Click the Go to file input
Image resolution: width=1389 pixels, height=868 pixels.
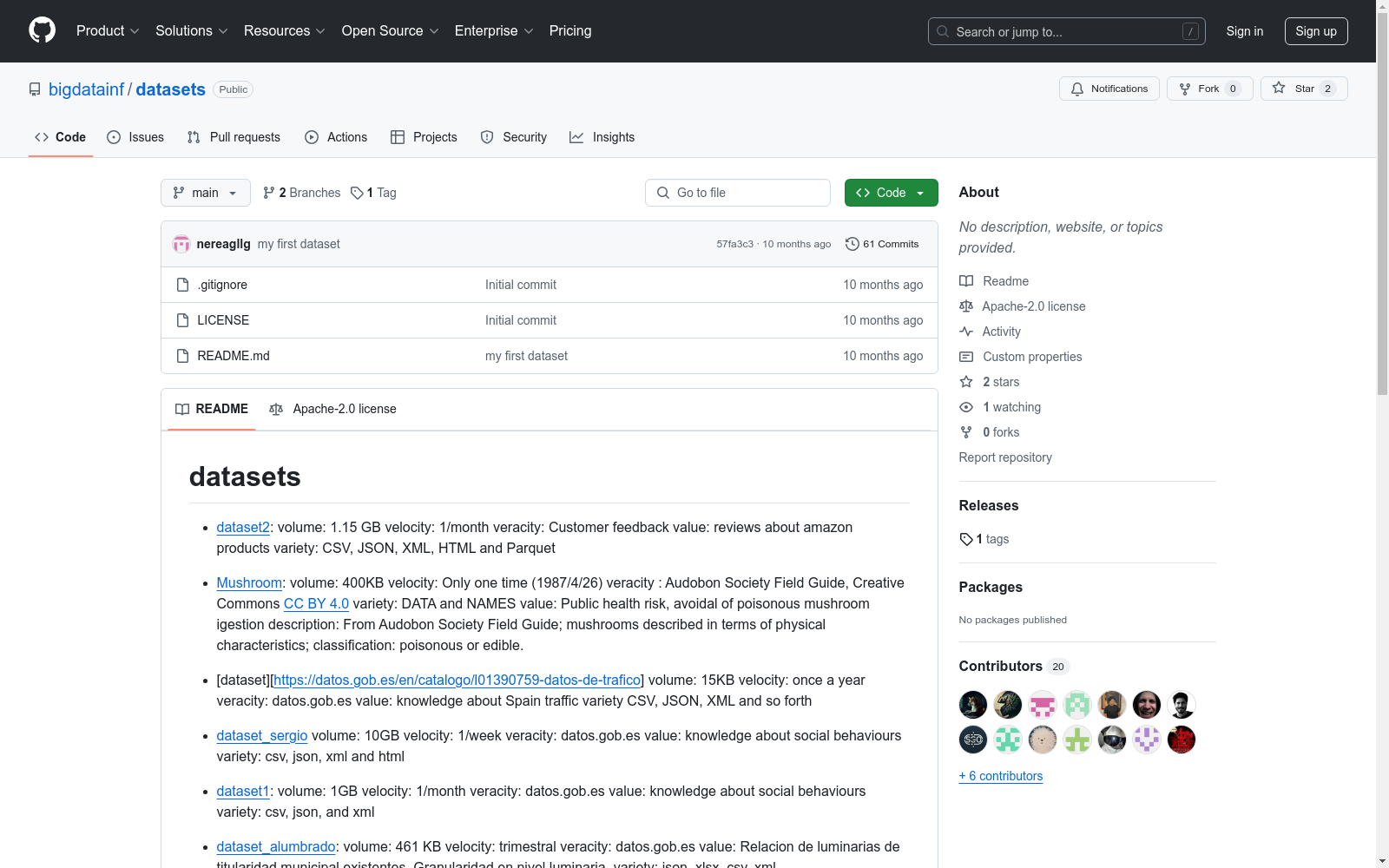coord(738,193)
